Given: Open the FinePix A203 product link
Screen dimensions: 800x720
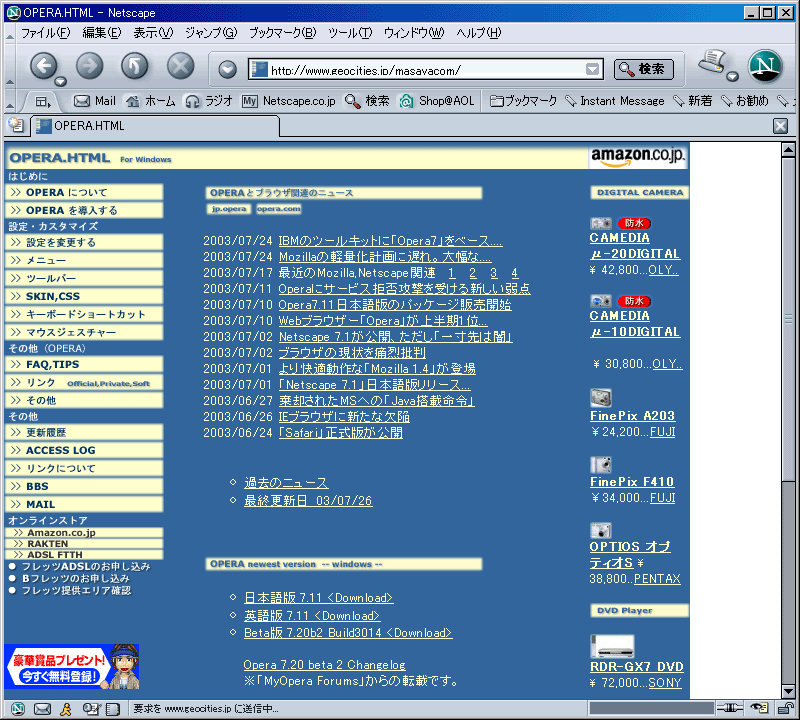Looking at the screenshot, I should coord(632,416).
